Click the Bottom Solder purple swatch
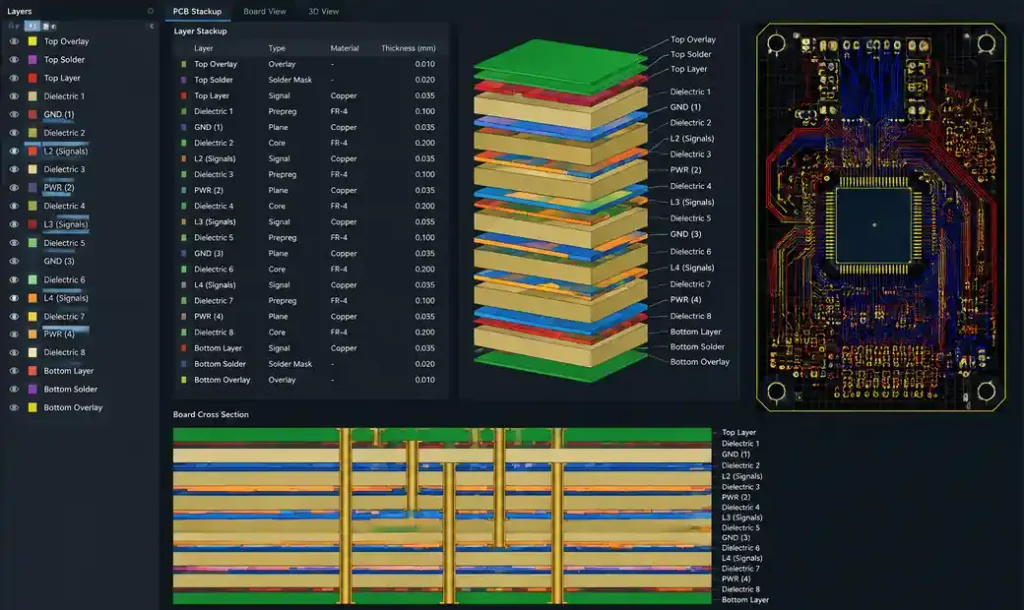The width and height of the screenshot is (1024, 610). (32, 389)
